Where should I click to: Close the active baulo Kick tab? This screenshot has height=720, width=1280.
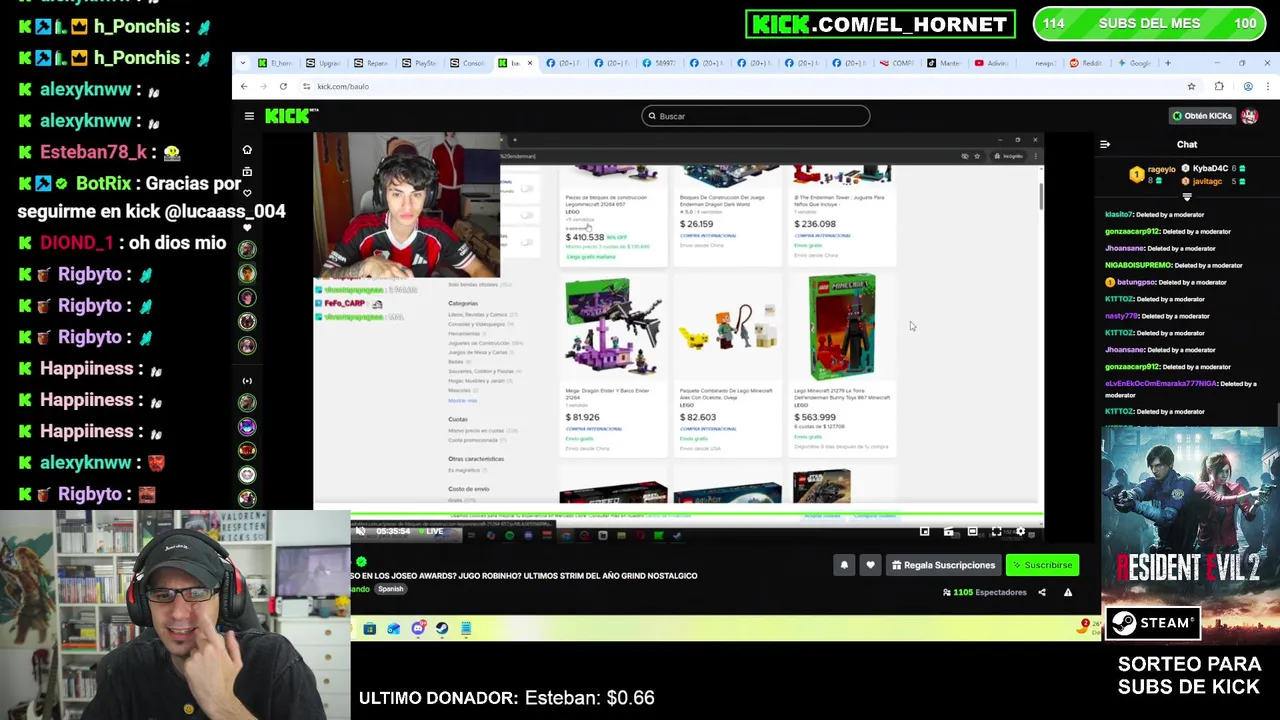(x=530, y=63)
